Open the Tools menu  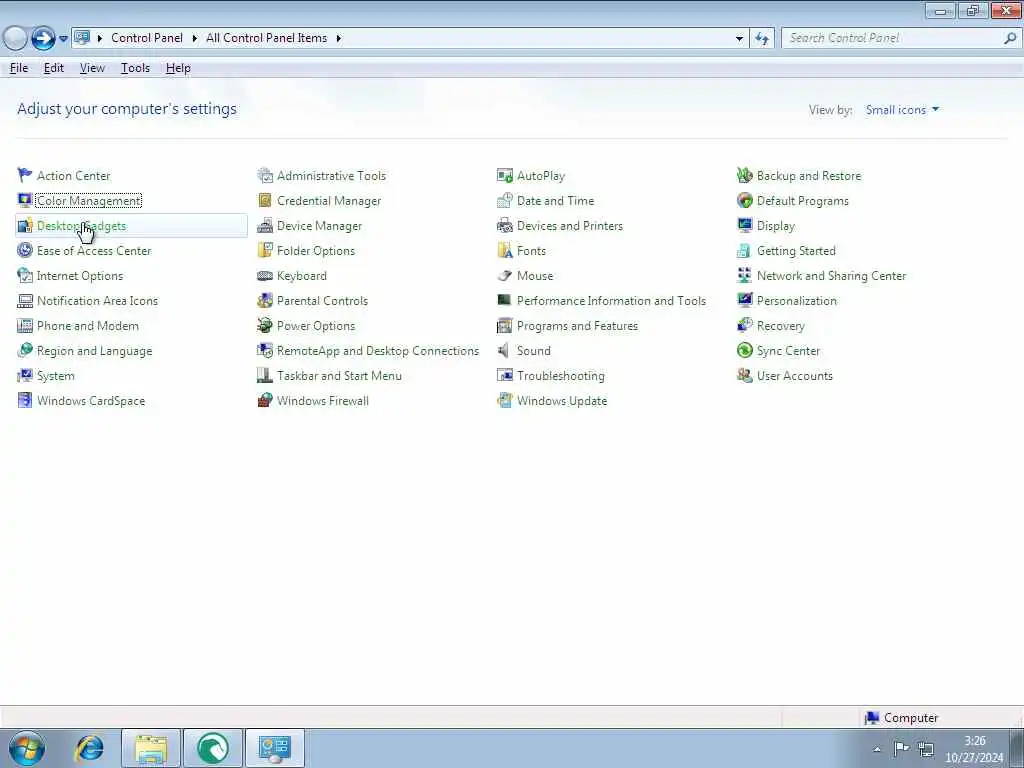[x=135, y=68]
